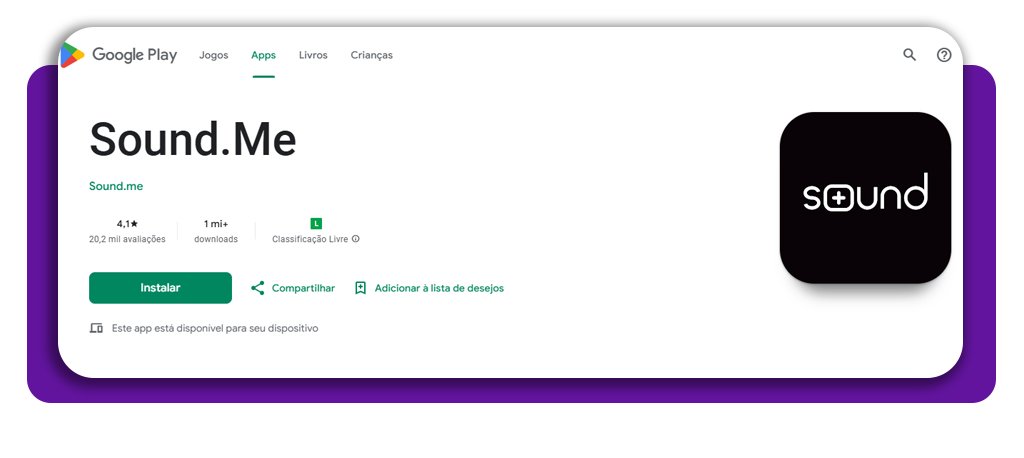1024x458 pixels.
Task: Click the wishlist bookmark icon
Action: [x=361, y=288]
